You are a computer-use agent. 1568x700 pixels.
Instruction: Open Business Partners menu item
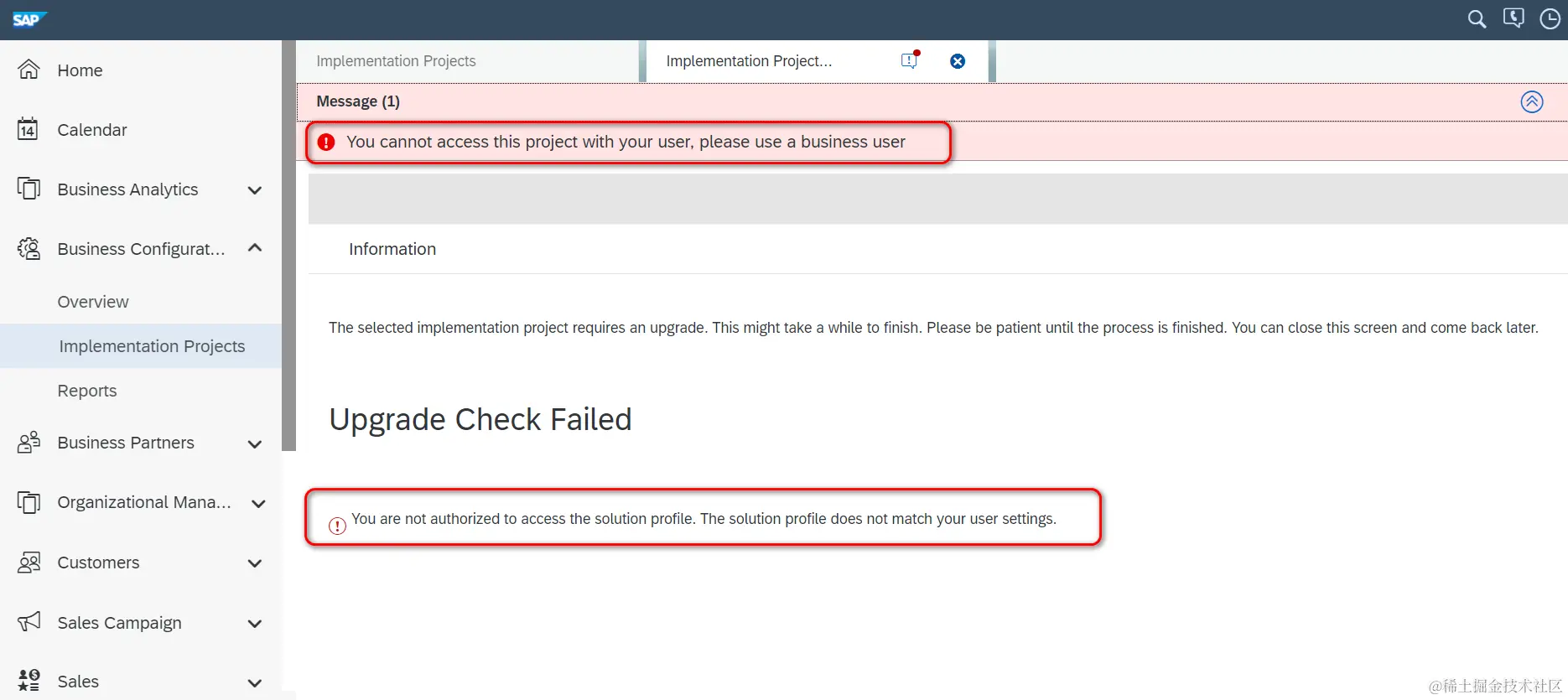click(126, 443)
